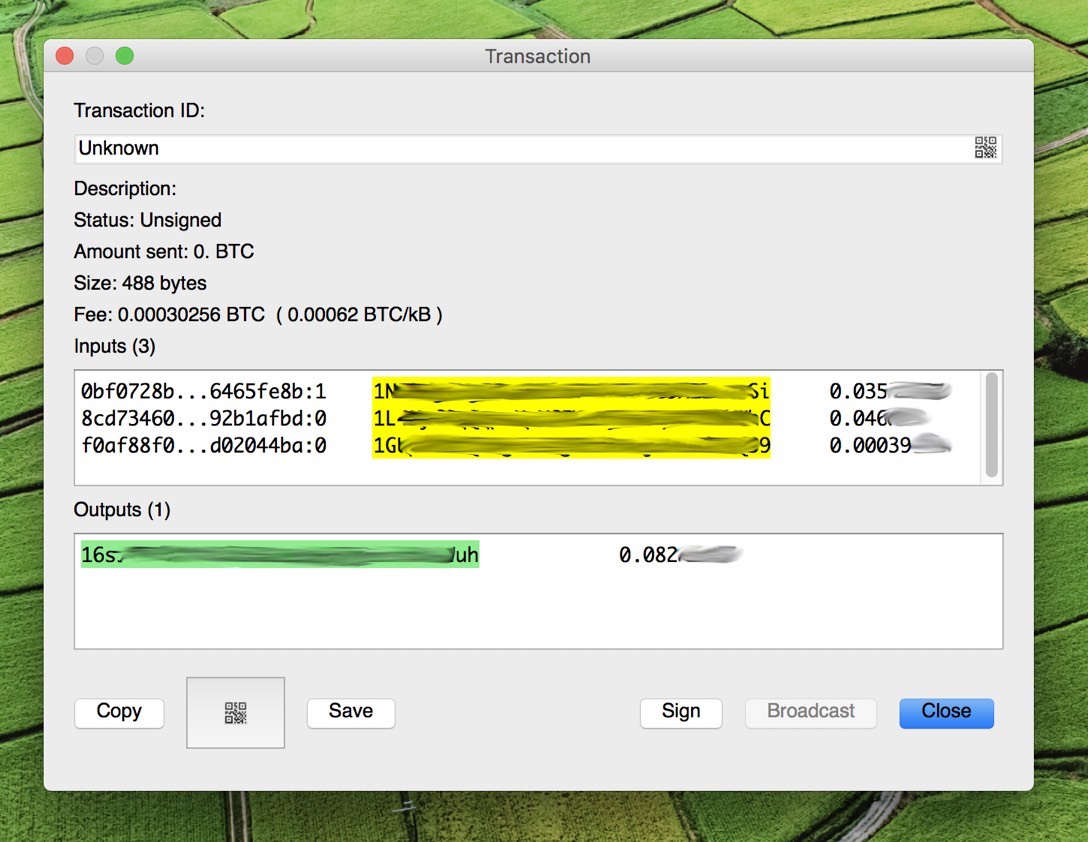Click the yellow highlighted address starting 1L
The height and width of the screenshot is (842, 1088).
571,418
